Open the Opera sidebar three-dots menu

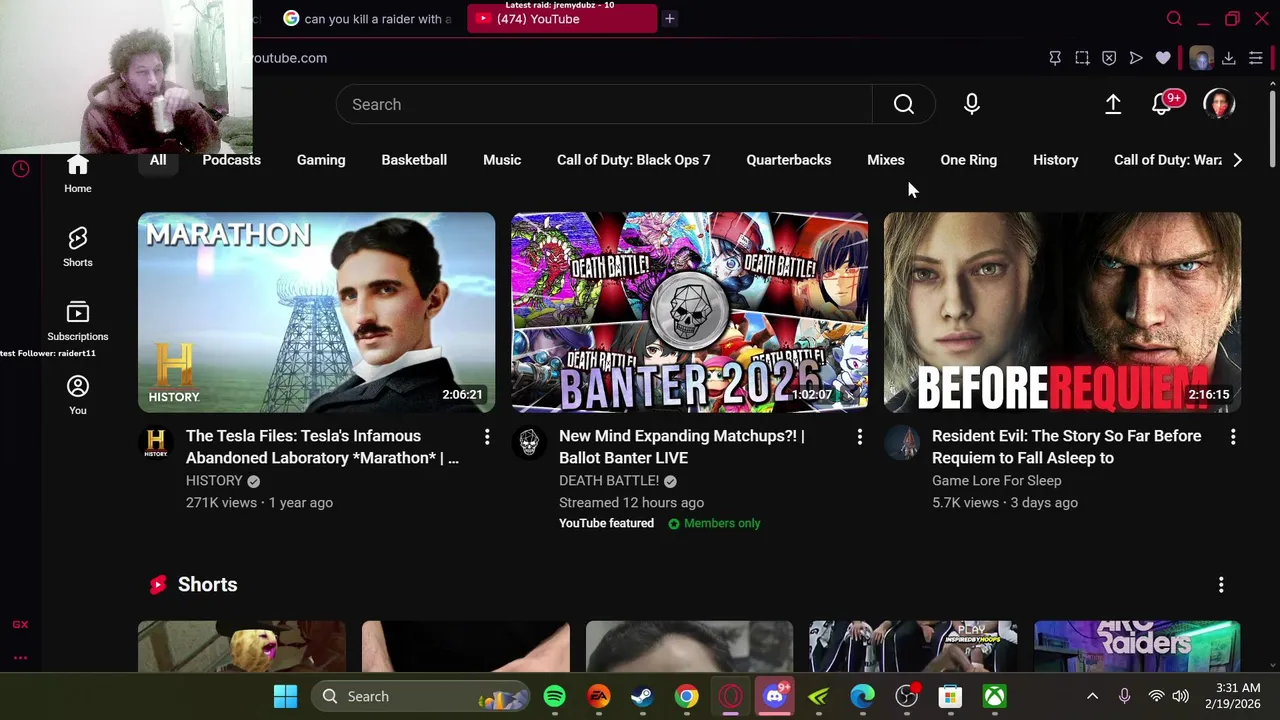pos(20,658)
